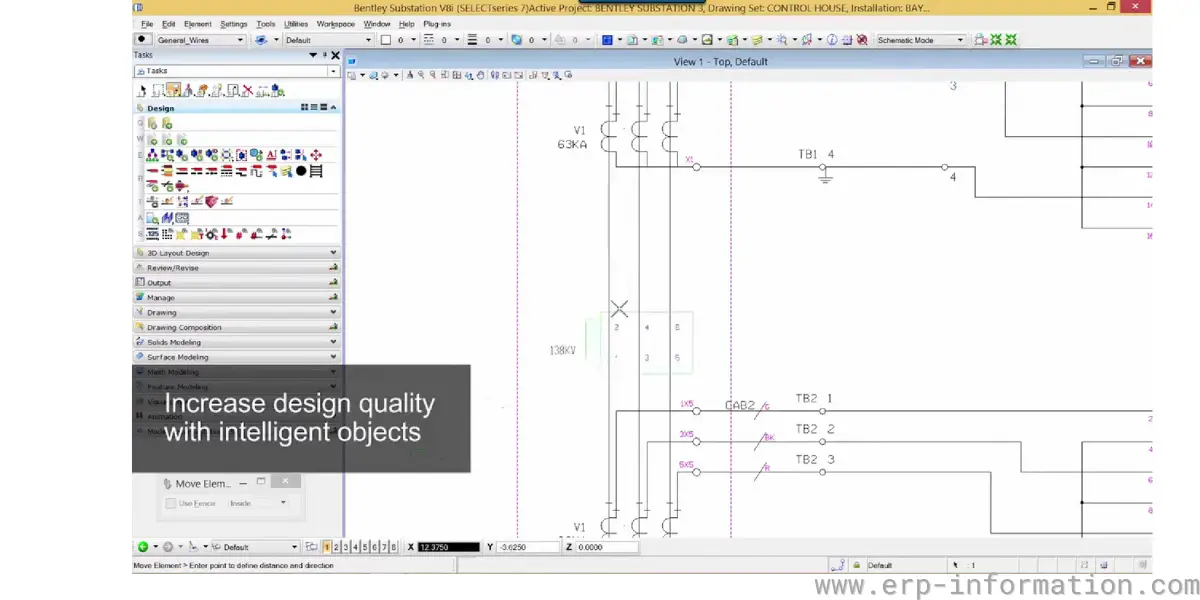This screenshot has height=600, width=1200.
Task: Click the green back arrow button
Action: (143, 547)
